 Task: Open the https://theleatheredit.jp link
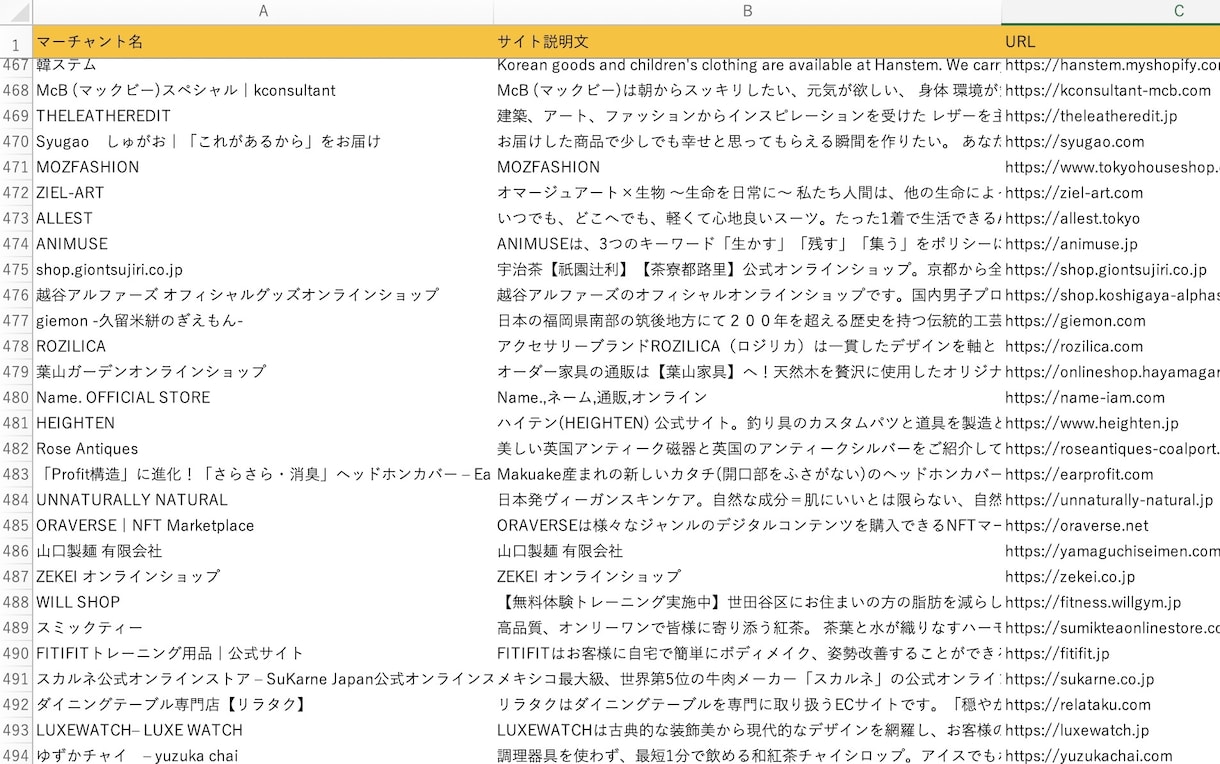(1091, 116)
